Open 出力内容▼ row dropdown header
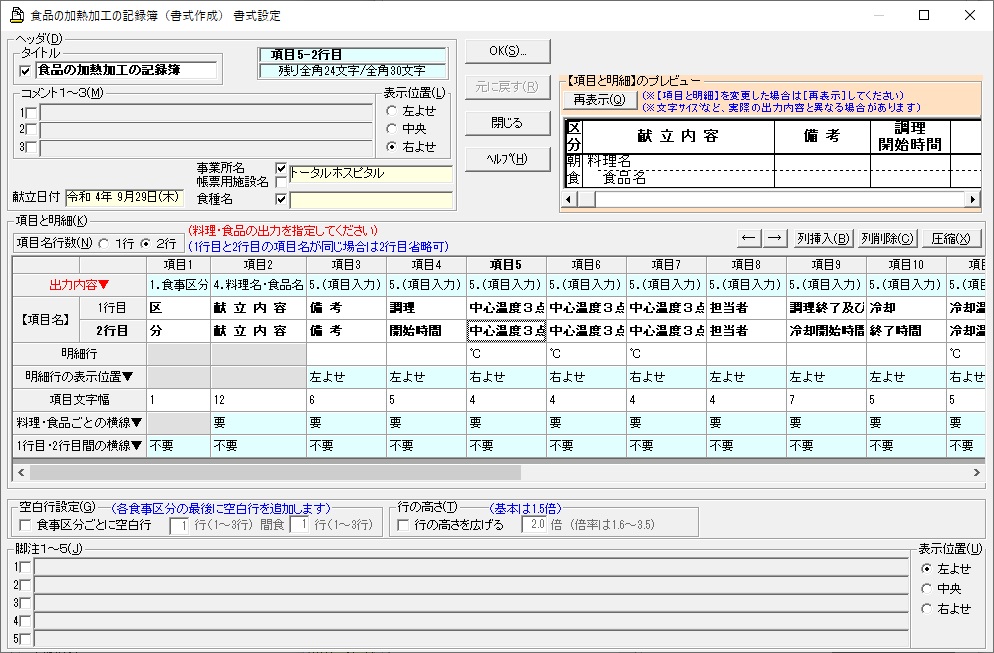994x653 pixels. (79, 285)
